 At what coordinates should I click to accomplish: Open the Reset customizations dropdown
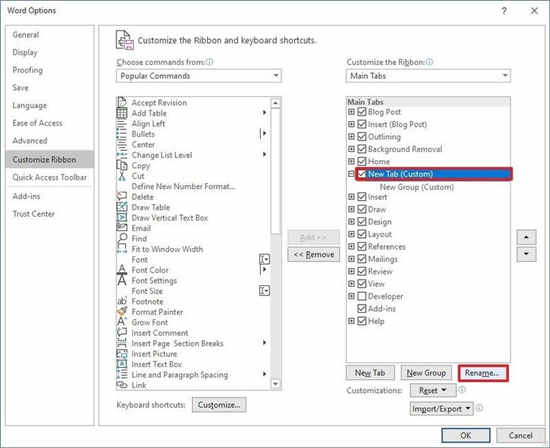pyautogui.click(x=433, y=390)
